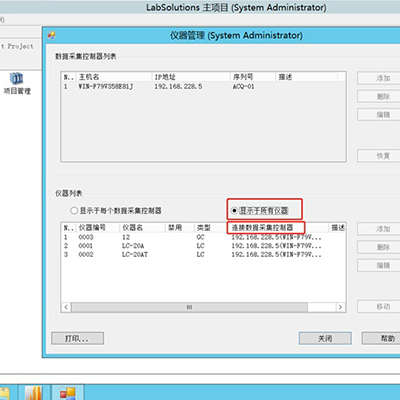Click the GC type cell
The height and width of the screenshot is (400, 400).
coord(200,237)
